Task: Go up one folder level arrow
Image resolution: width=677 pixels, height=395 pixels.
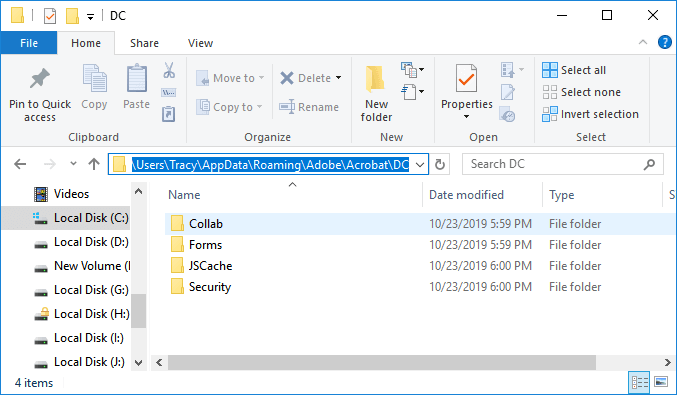Action: (x=94, y=164)
